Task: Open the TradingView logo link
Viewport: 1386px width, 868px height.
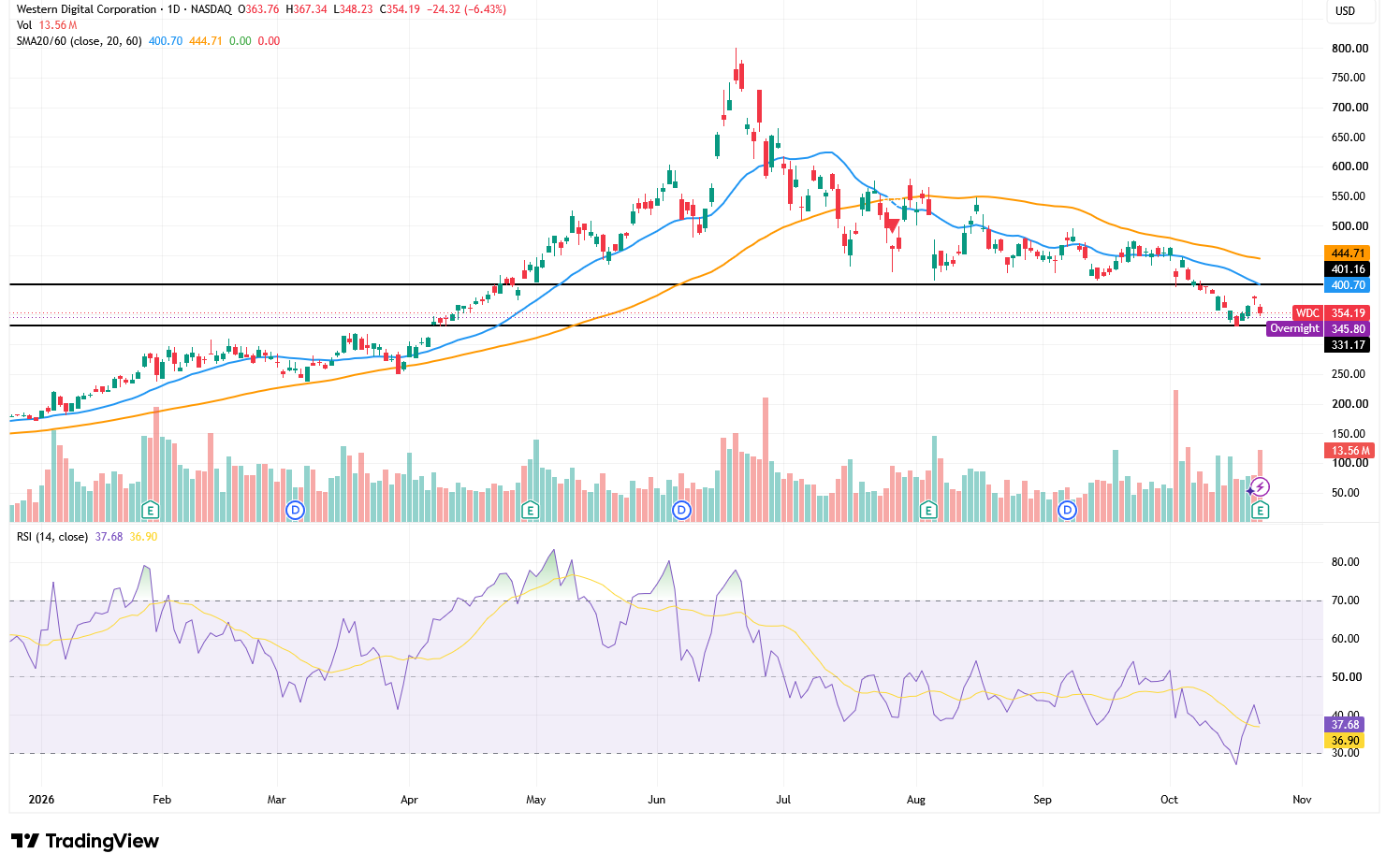Action: pyautogui.click(x=85, y=841)
